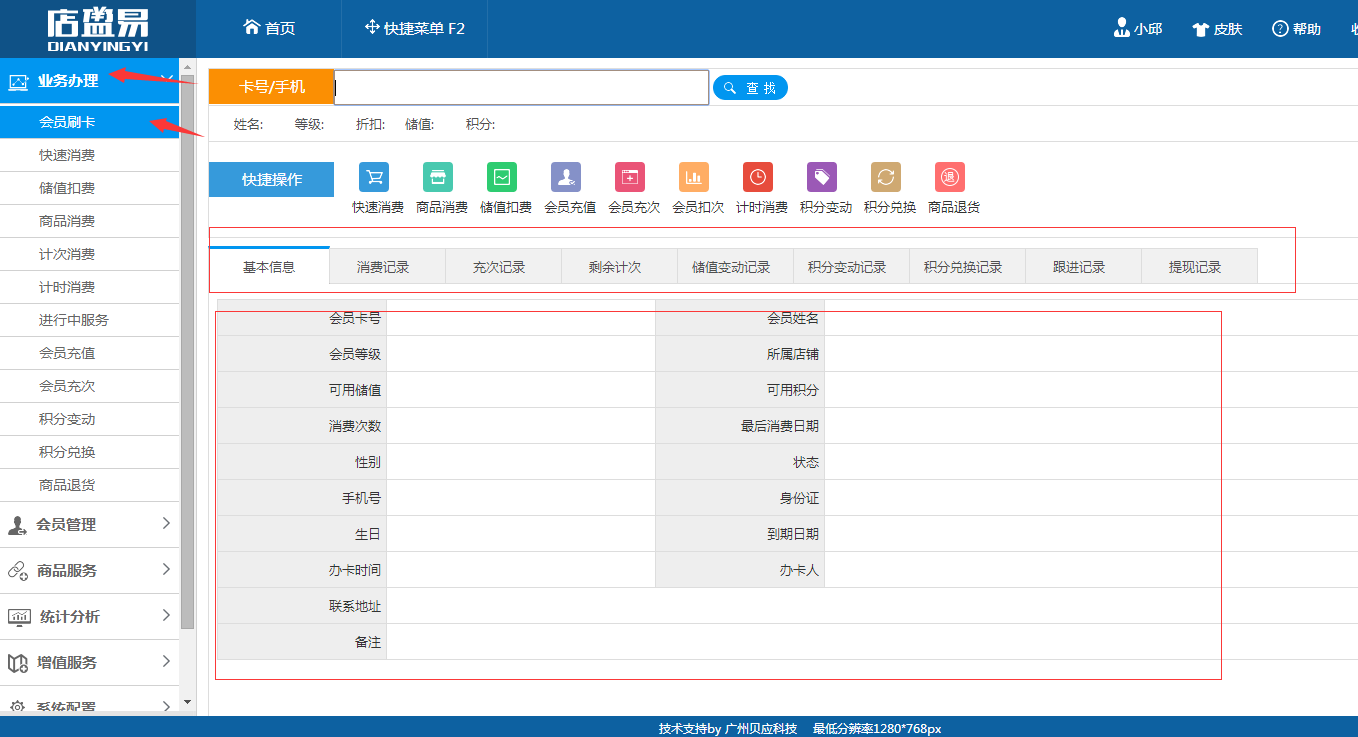
Task: Click the sidebar scrollbar down arrow
Action: [188, 703]
